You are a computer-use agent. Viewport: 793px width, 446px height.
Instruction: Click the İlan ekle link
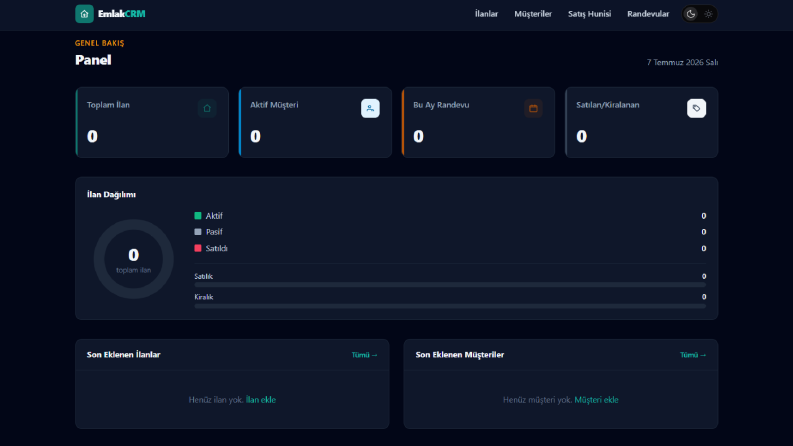pyautogui.click(x=260, y=399)
